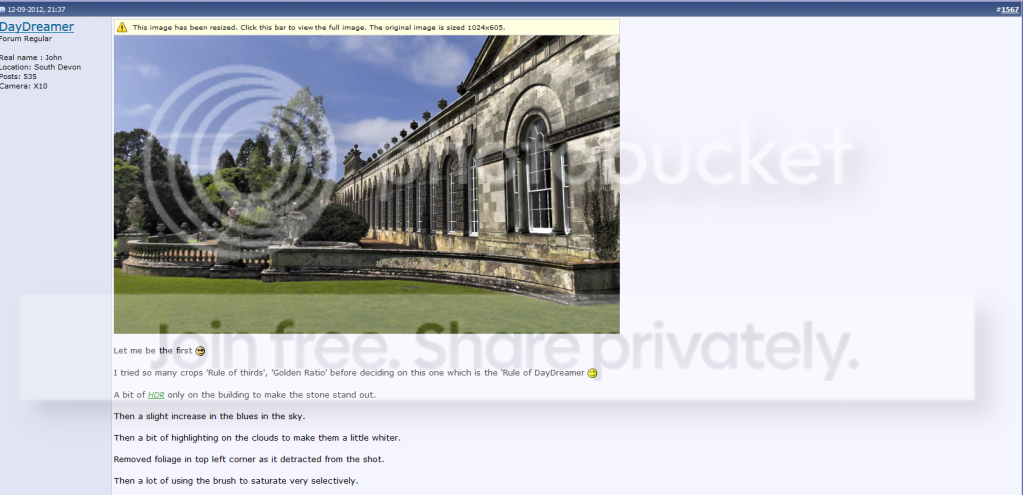Open the resized building photo
This screenshot has width=1024, height=495.
366,185
